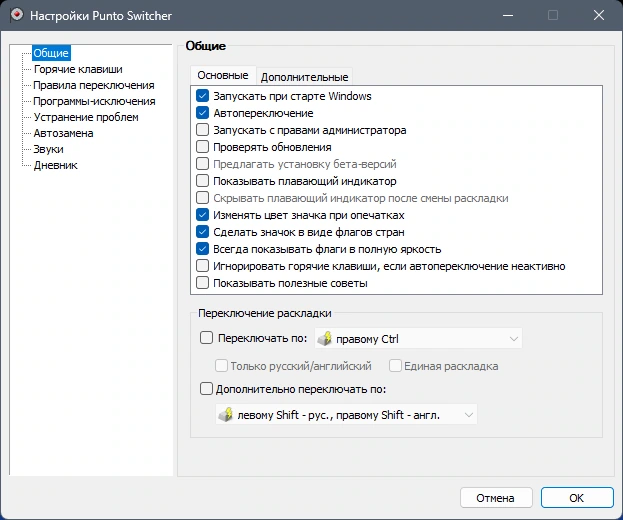Image resolution: width=623 pixels, height=520 pixels.
Task: Click the Только русский/английский checkbox
Action: 221,365
